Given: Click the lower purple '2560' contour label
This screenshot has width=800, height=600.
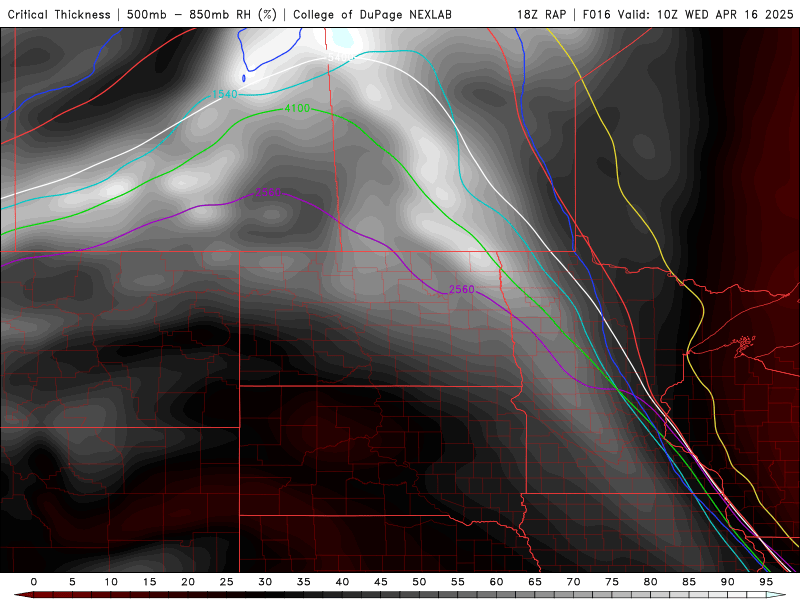Looking at the screenshot, I should pos(462,289).
